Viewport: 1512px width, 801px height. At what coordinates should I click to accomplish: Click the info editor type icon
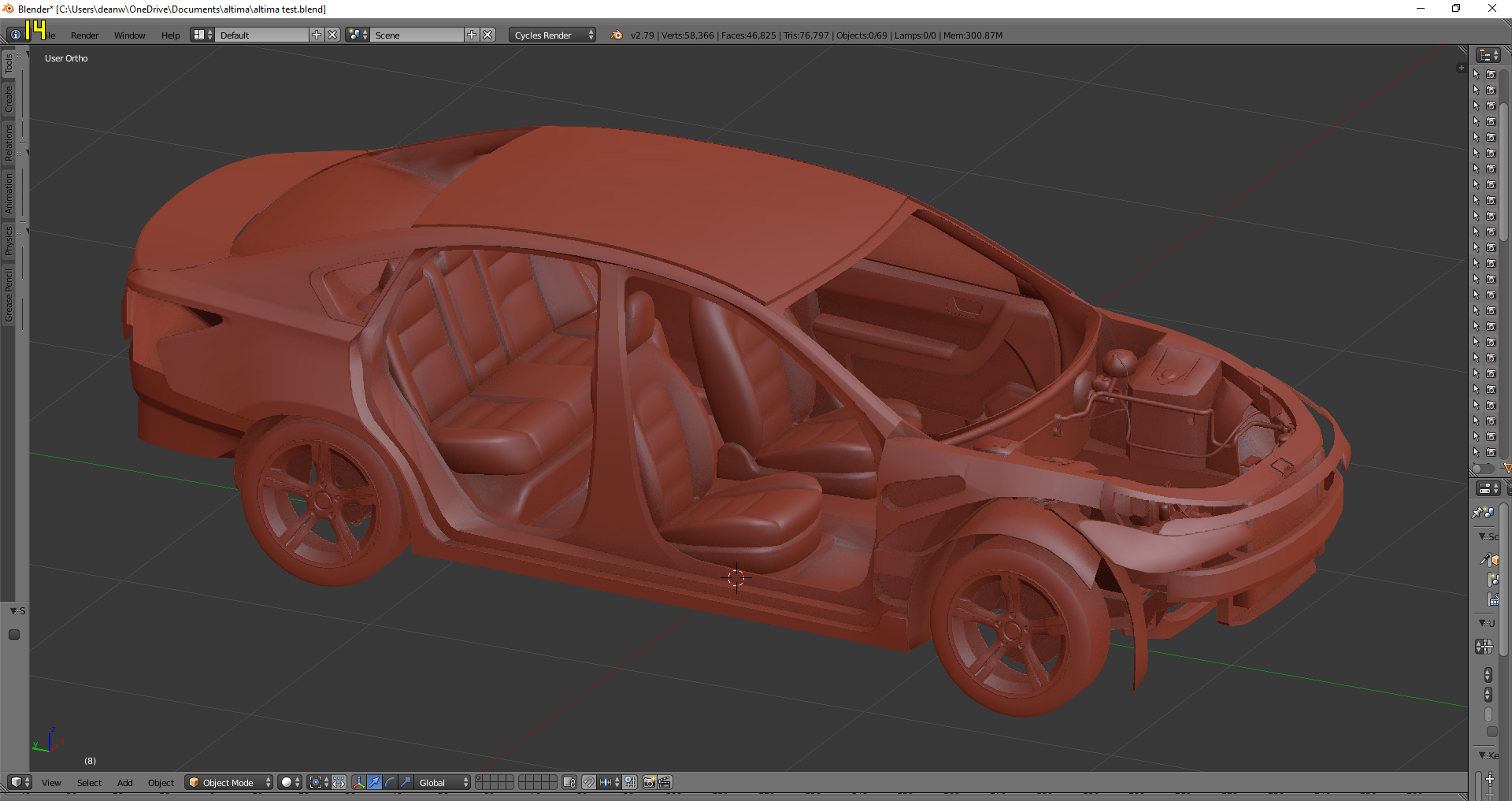[15, 35]
